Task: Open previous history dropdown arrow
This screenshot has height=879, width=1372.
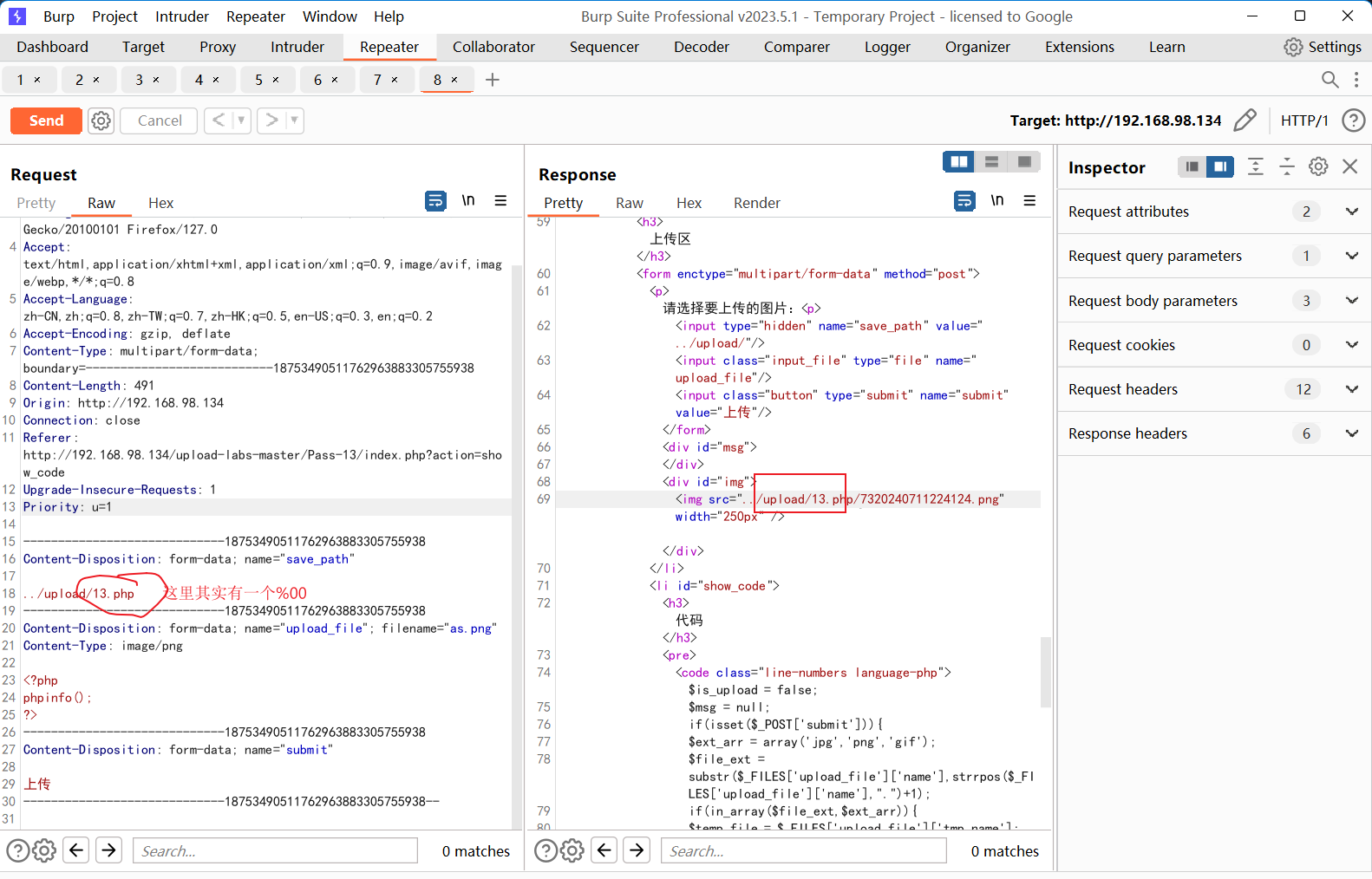Action: (x=241, y=120)
